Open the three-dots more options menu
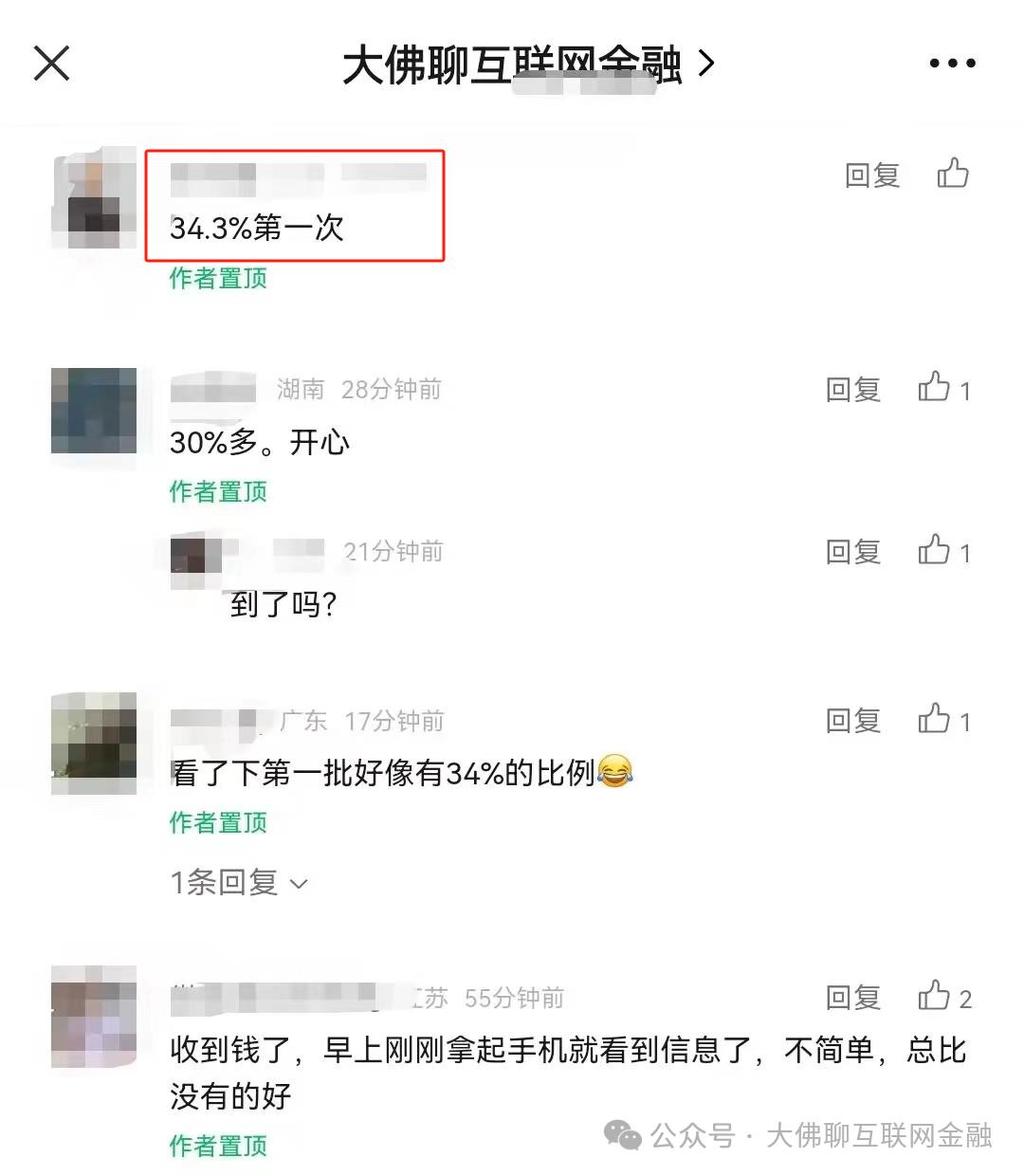1024x1176 pixels. point(952,64)
